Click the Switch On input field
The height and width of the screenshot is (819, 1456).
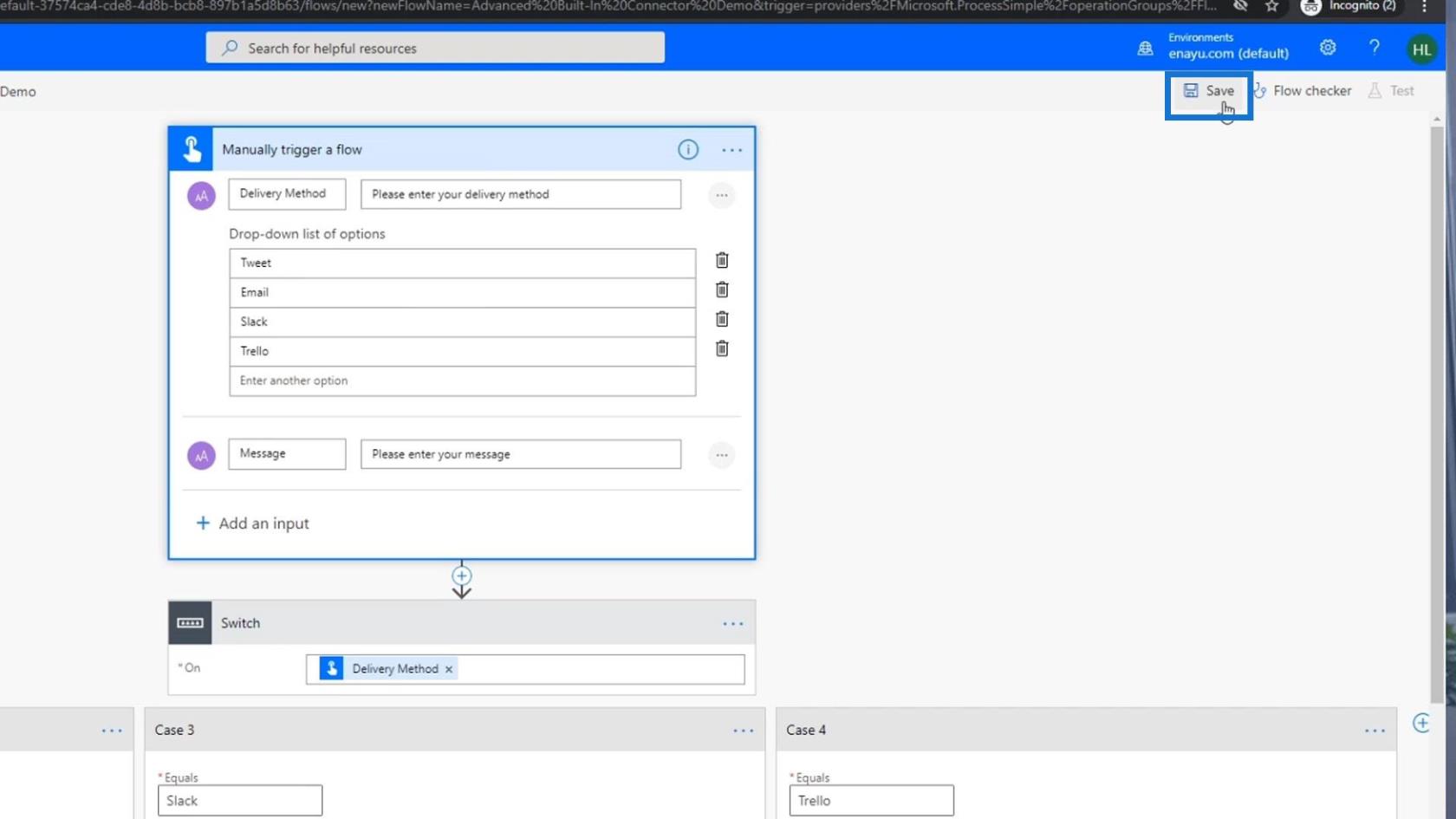(x=524, y=669)
